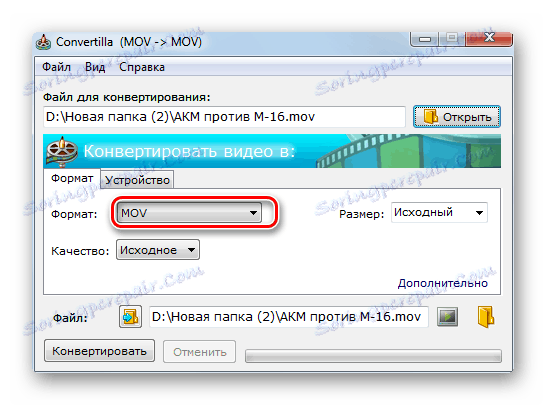Open the Качество dropdown showing Исходное
The image size is (547, 406).
pos(158,250)
